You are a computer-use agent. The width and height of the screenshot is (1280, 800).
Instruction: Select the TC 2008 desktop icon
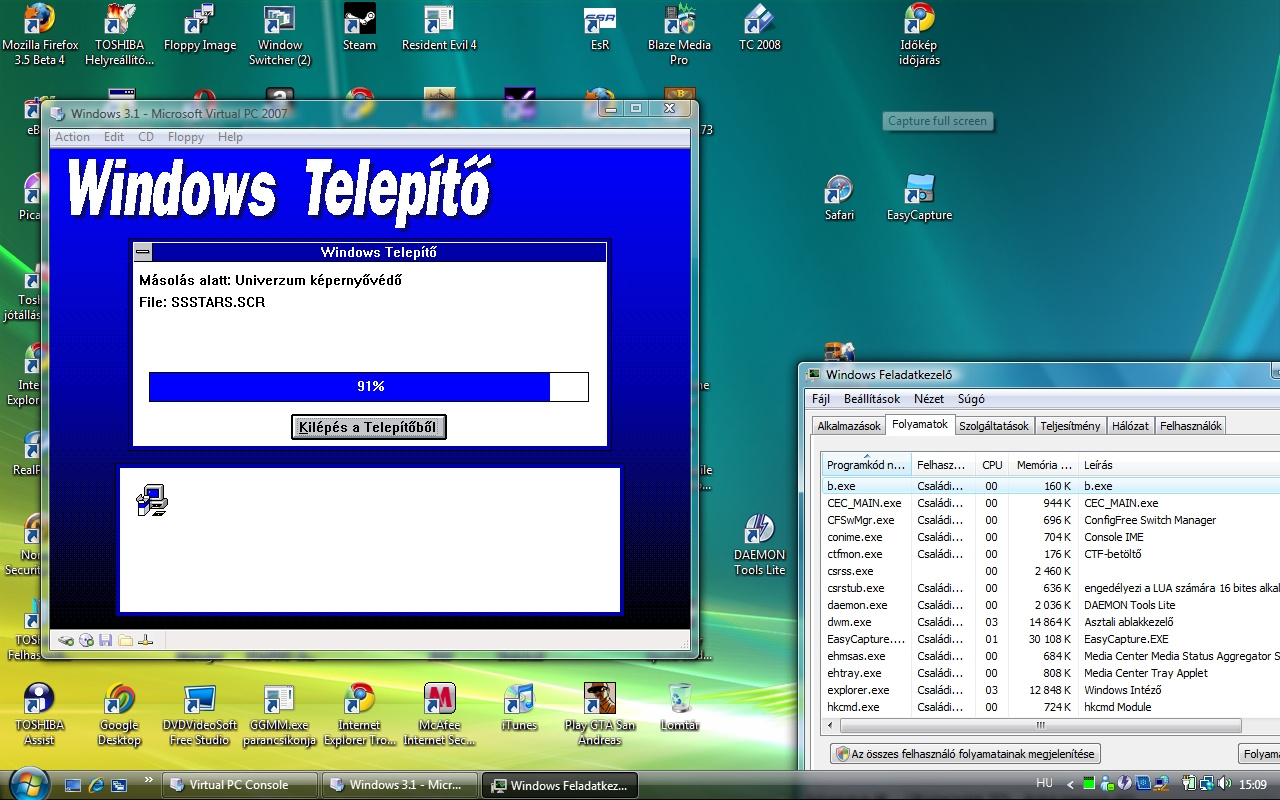point(760,28)
